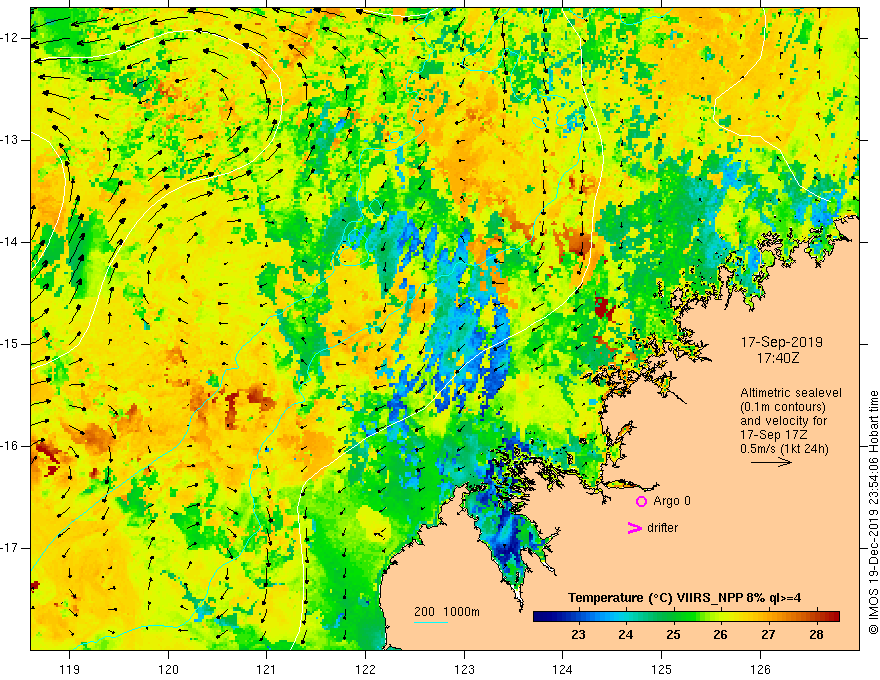Click the longitude axis label 124
The height and width of the screenshot is (680, 880).
pos(563,669)
